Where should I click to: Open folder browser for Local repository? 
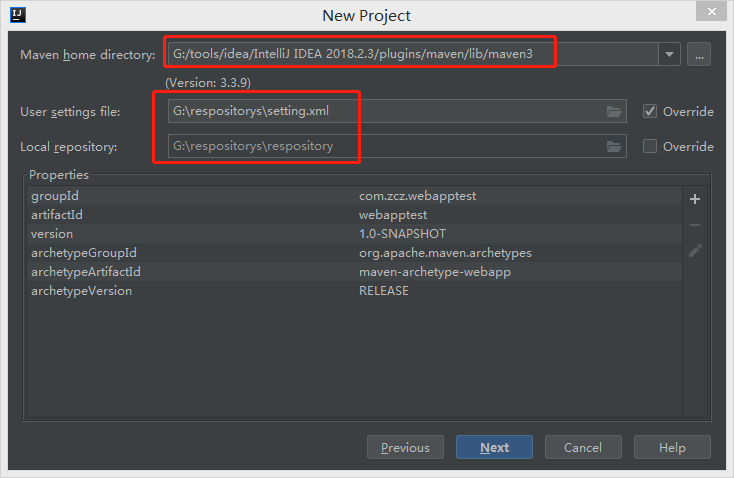614,147
